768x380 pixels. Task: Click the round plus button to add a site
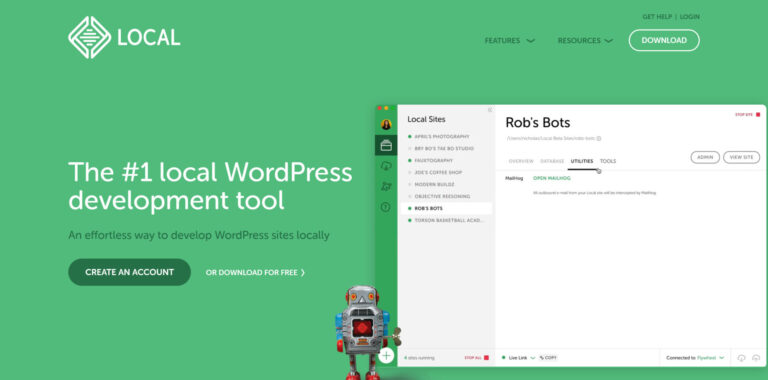[x=386, y=355]
